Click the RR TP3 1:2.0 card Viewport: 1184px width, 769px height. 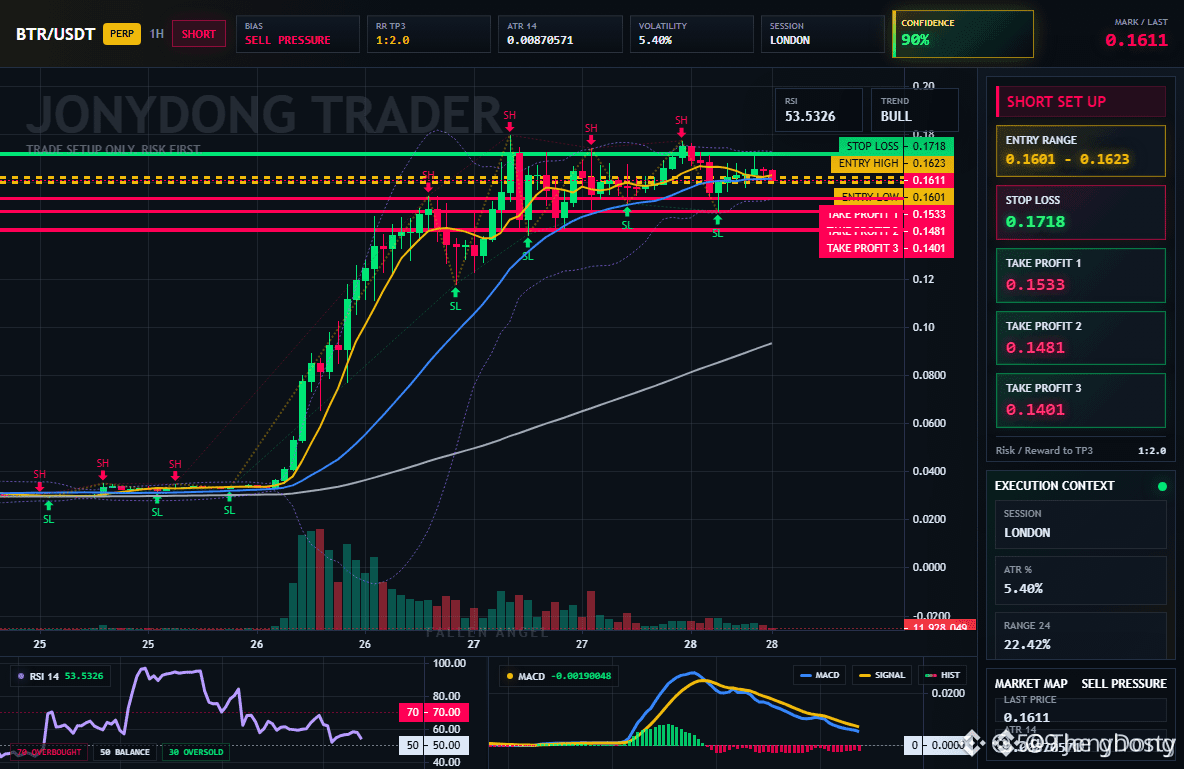429,34
